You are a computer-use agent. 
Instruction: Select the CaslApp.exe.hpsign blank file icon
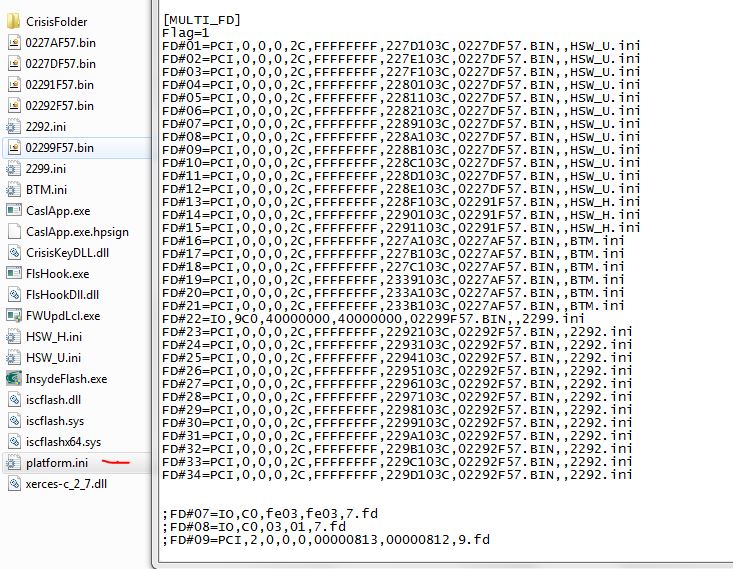pos(14,231)
